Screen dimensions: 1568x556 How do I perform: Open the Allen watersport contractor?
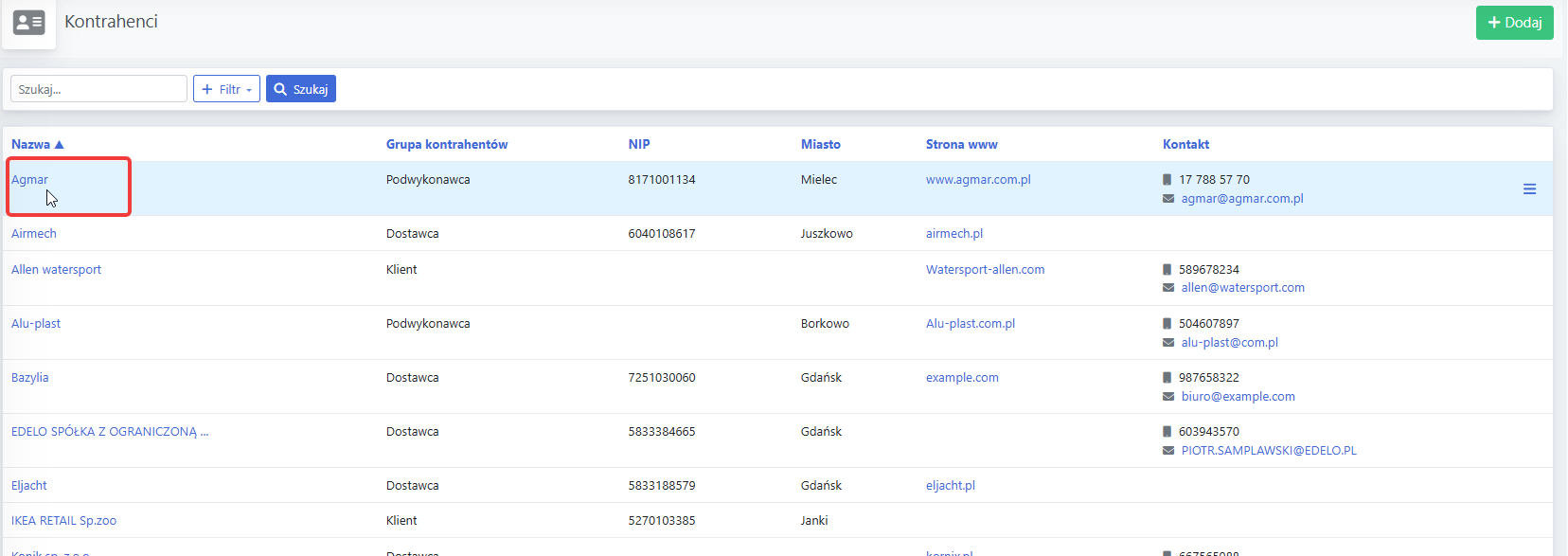point(56,270)
